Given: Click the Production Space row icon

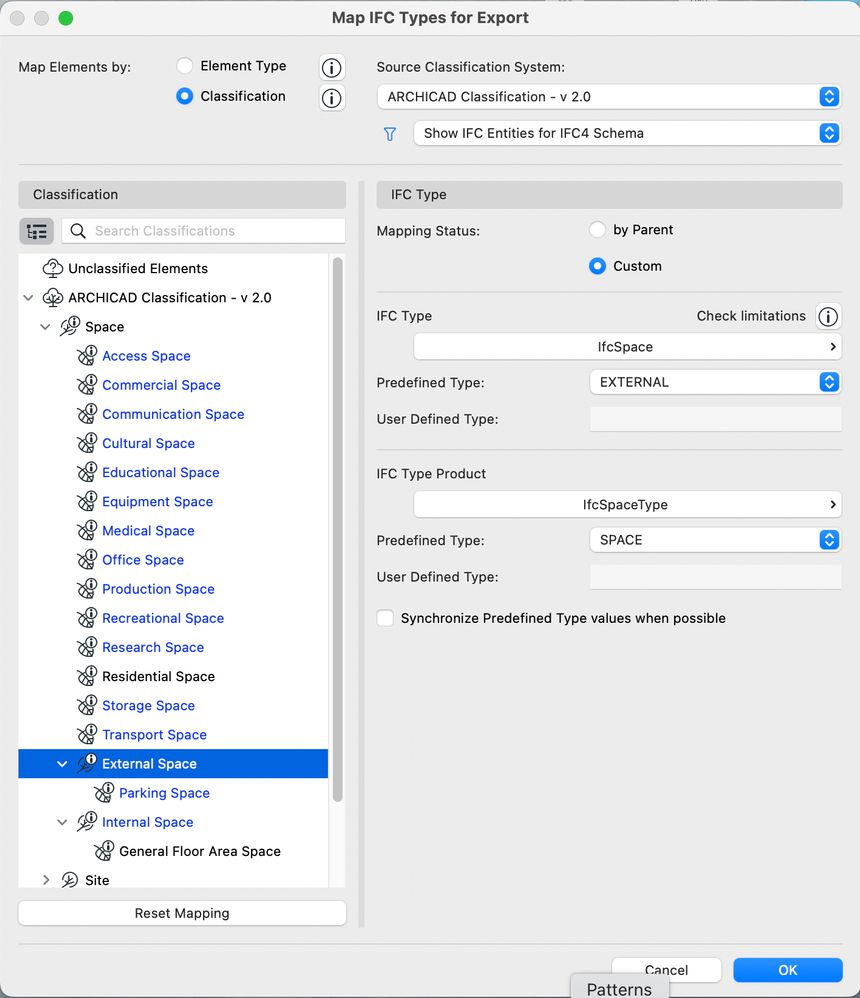Looking at the screenshot, I should pos(87,589).
